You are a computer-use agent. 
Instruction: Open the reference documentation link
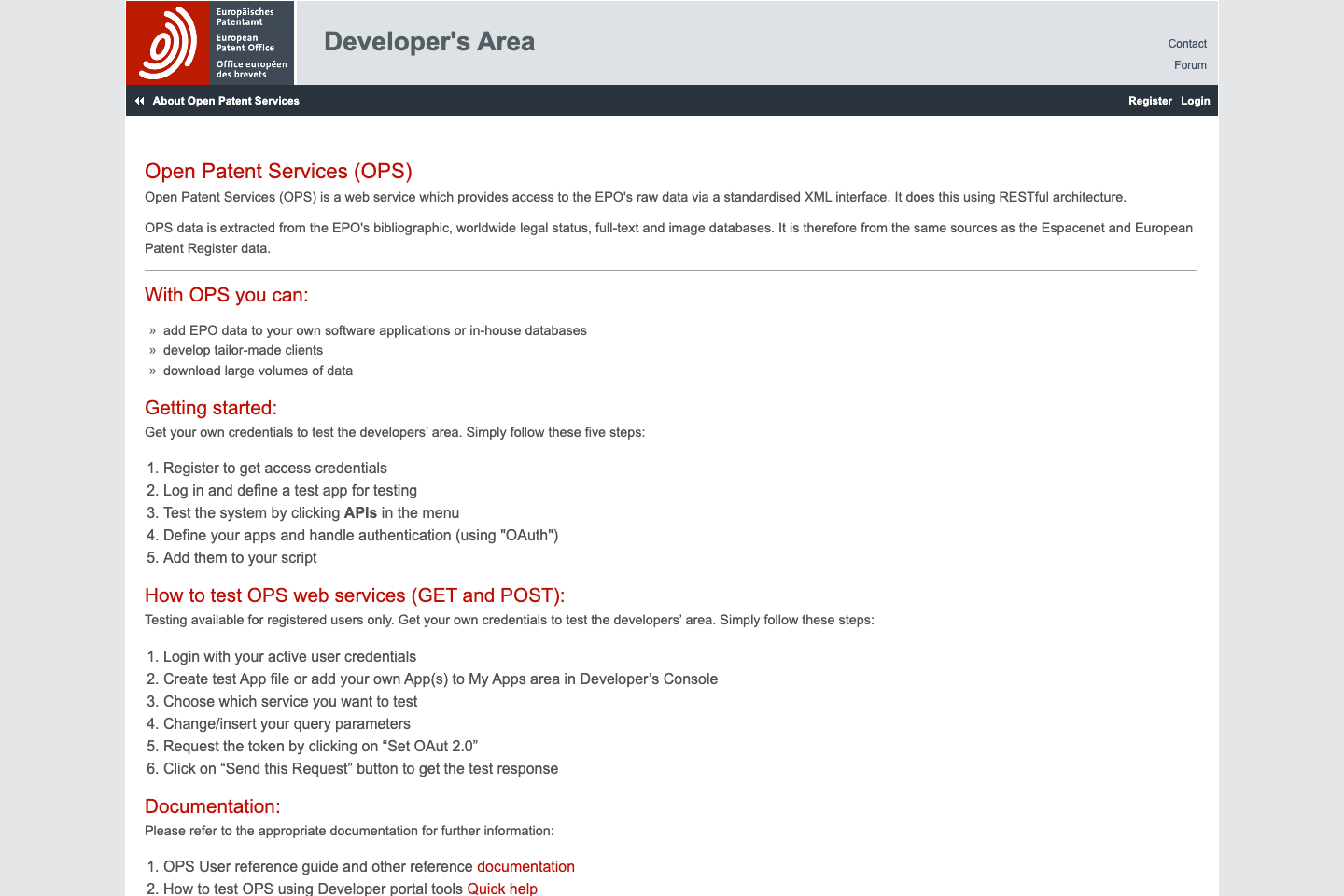[x=525, y=866]
